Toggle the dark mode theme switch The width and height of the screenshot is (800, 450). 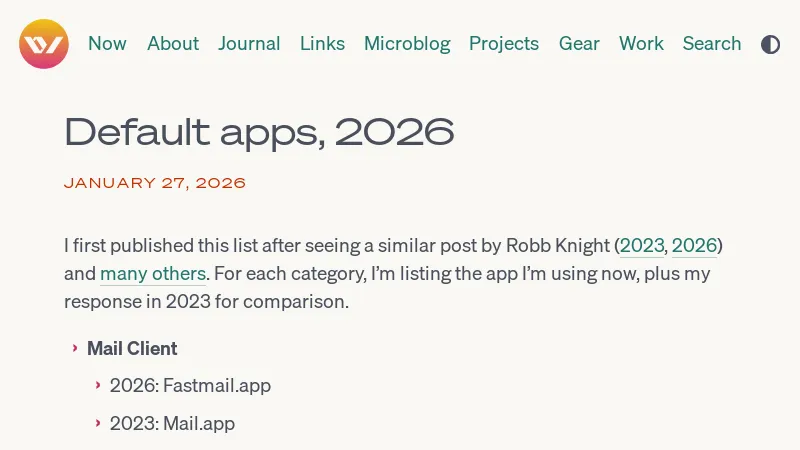click(x=770, y=44)
